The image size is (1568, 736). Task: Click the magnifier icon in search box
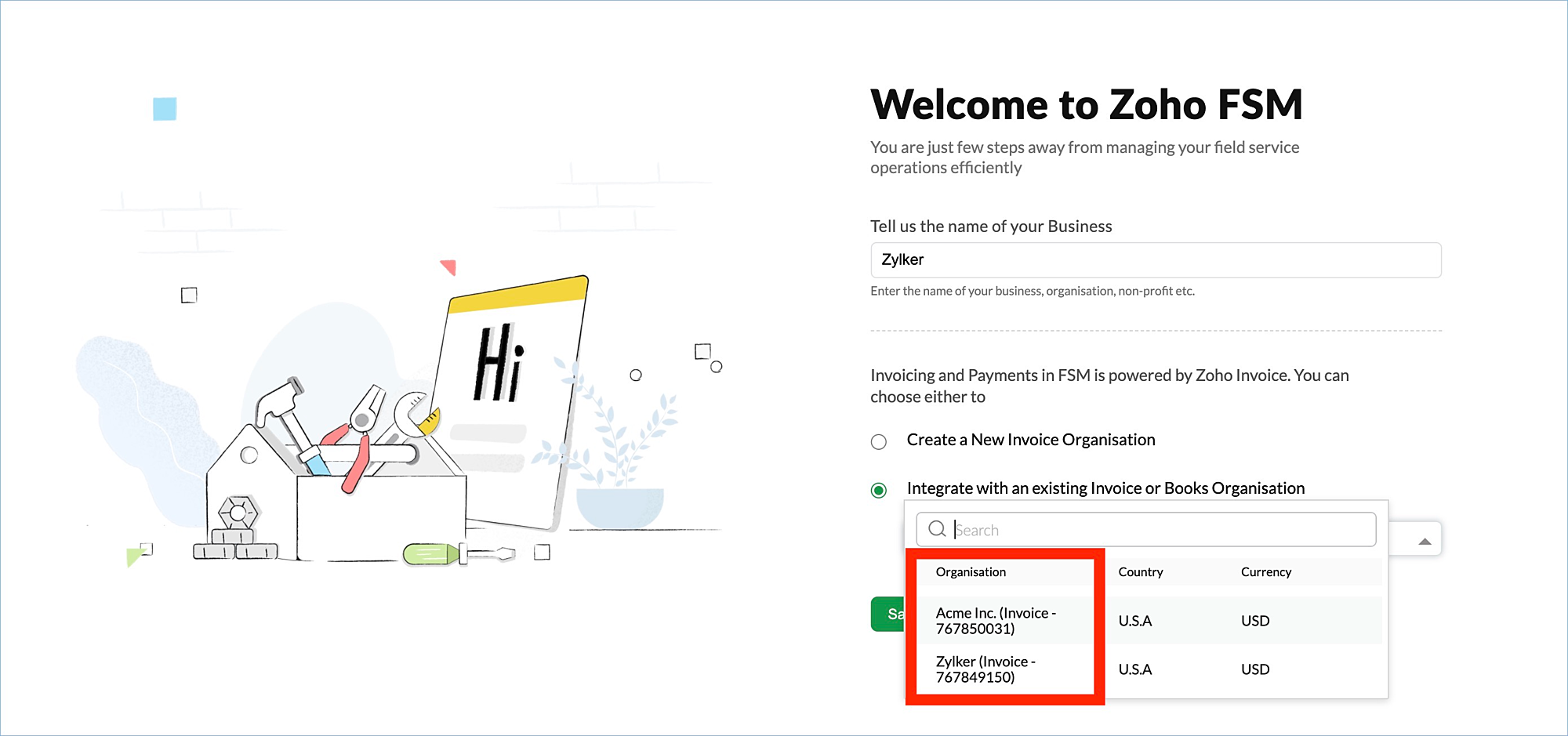click(x=936, y=529)
